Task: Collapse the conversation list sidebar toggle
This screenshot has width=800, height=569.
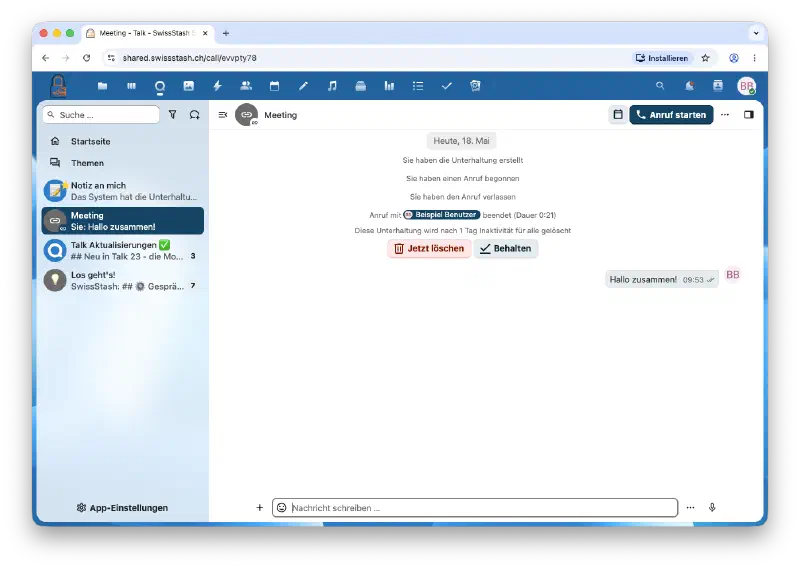Action: (x=222, y=115)
